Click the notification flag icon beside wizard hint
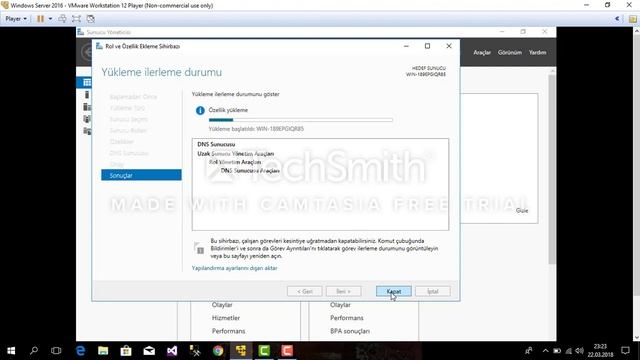Viewport: 640px width, 360px height. click(199, 248)
